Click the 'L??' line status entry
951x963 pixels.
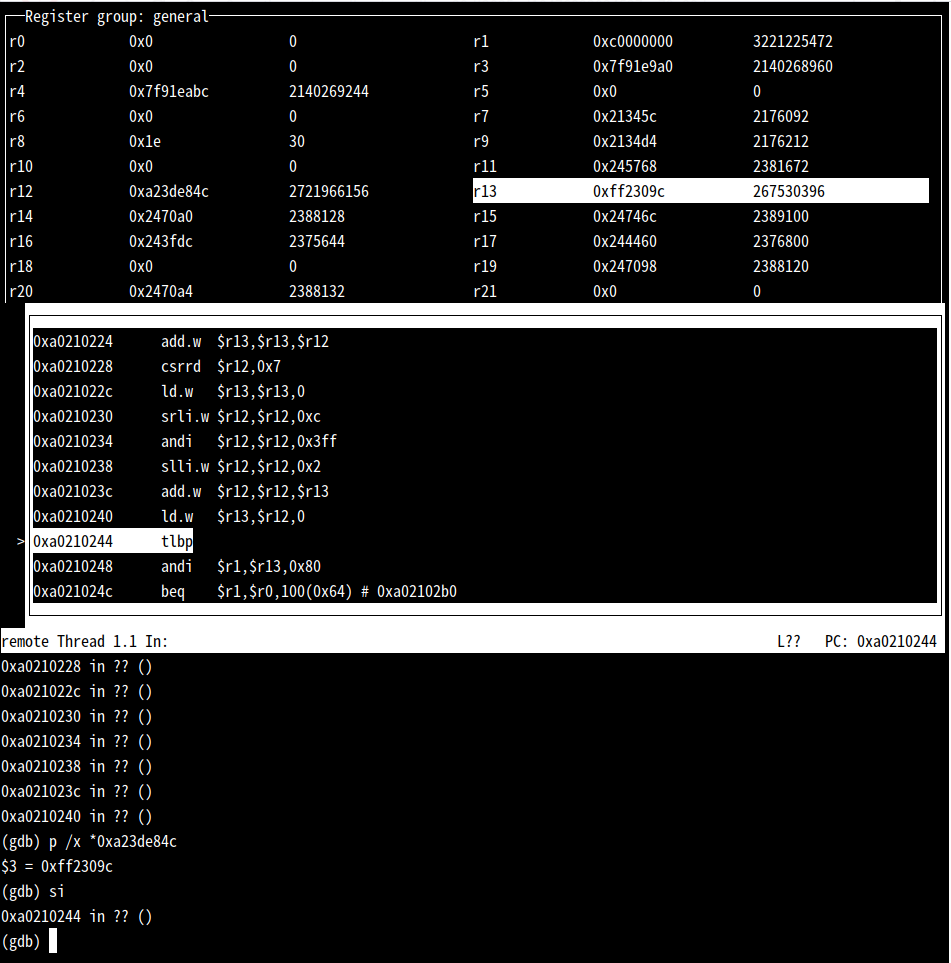pyautogui.click(x=789, y=641)
